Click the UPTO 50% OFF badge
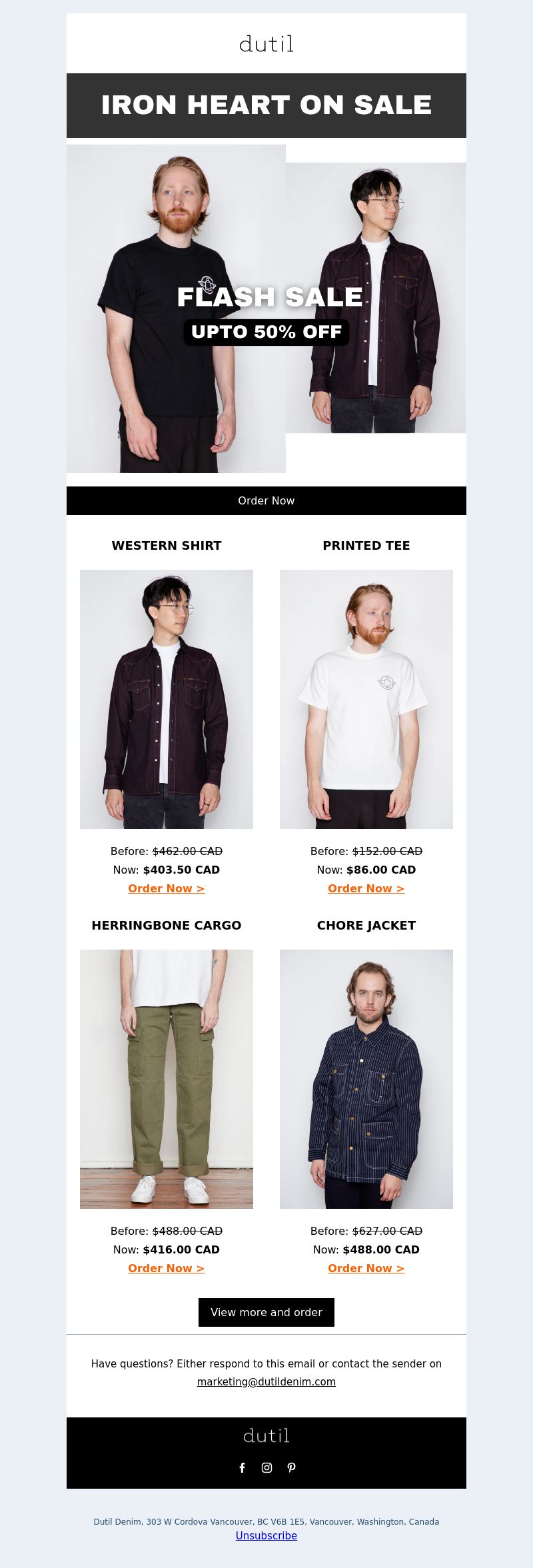Viewport: 533px width, 1568px height. 266,332
